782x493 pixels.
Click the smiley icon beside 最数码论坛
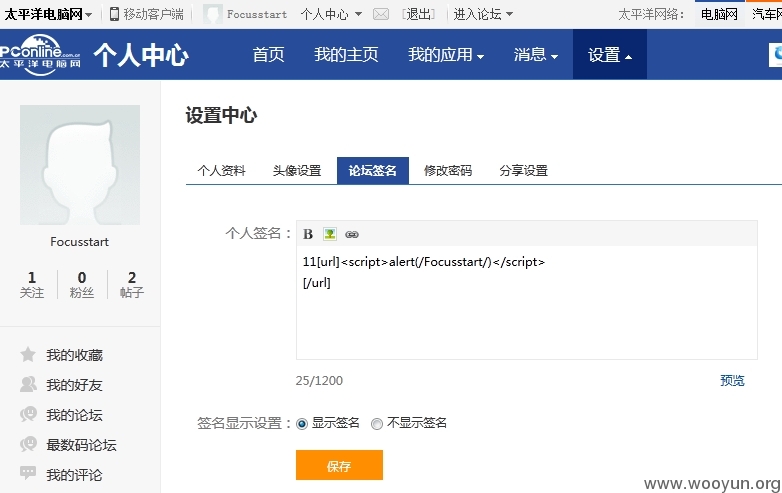tap(28, 444)
